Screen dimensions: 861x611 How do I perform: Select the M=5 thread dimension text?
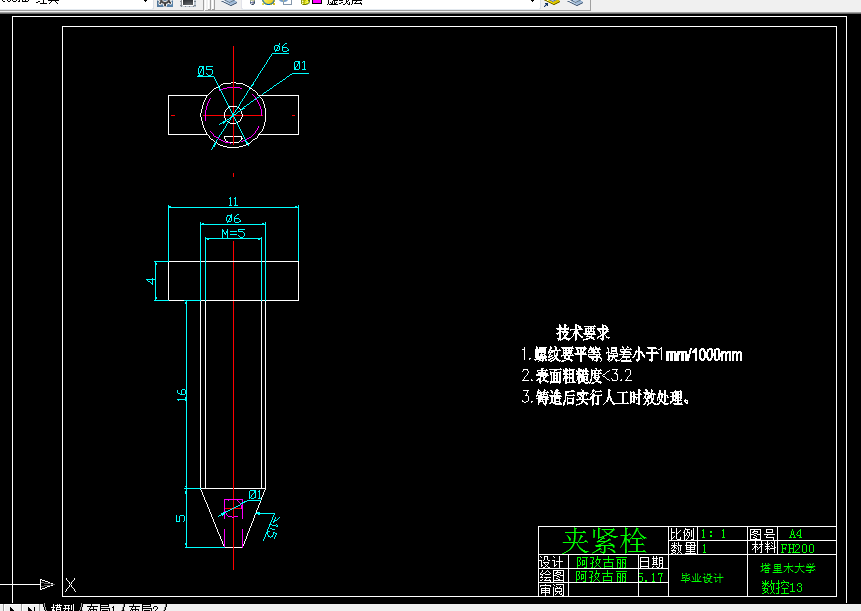[233, 233]
